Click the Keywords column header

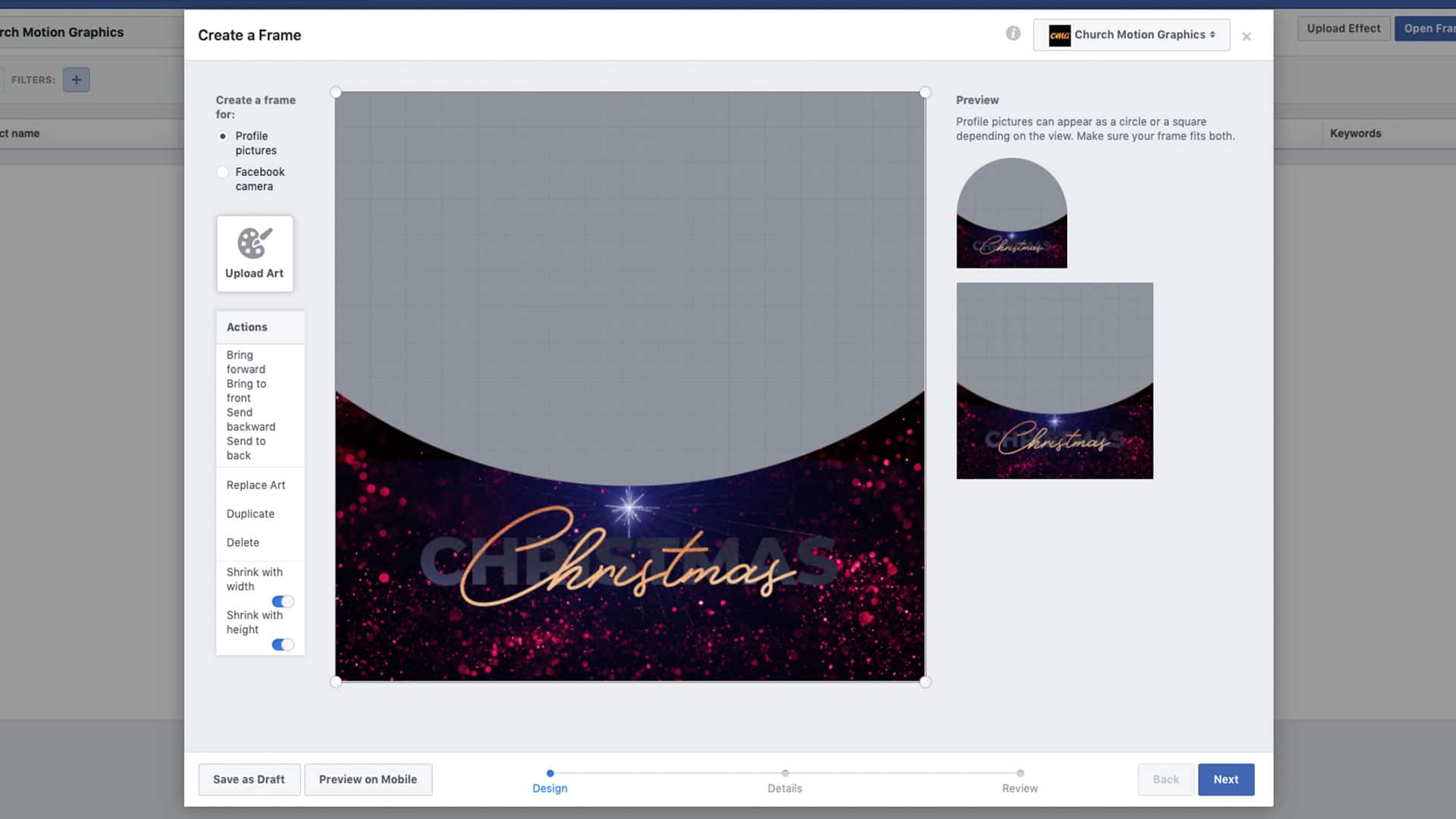click(1355, 133)
